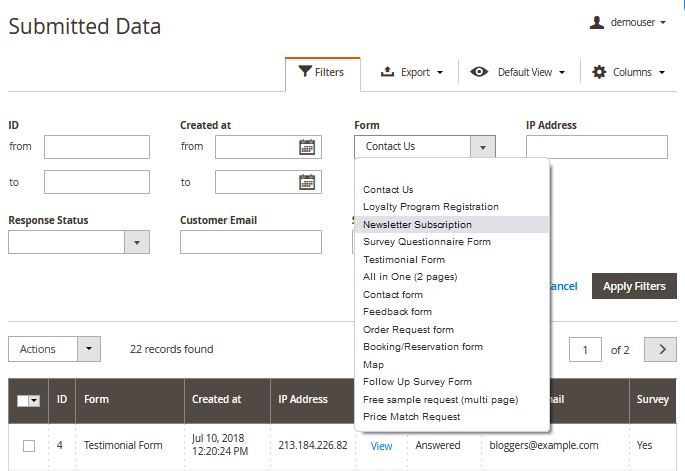The image size is (685, 471).
Task: Open calendar picker for Created at to
Action: coord(307,182)
